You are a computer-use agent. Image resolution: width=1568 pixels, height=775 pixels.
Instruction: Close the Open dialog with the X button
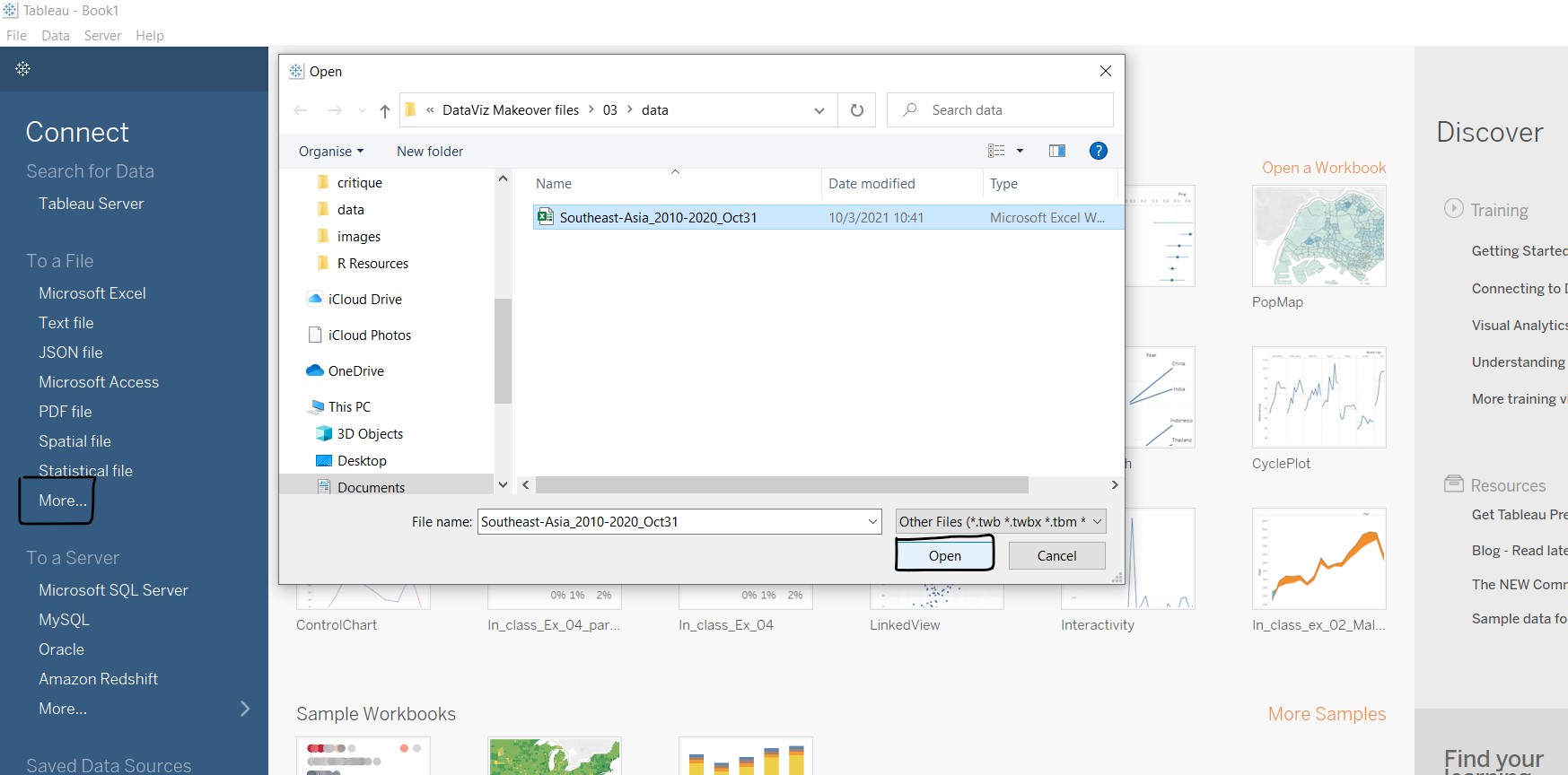[1105, 71]
